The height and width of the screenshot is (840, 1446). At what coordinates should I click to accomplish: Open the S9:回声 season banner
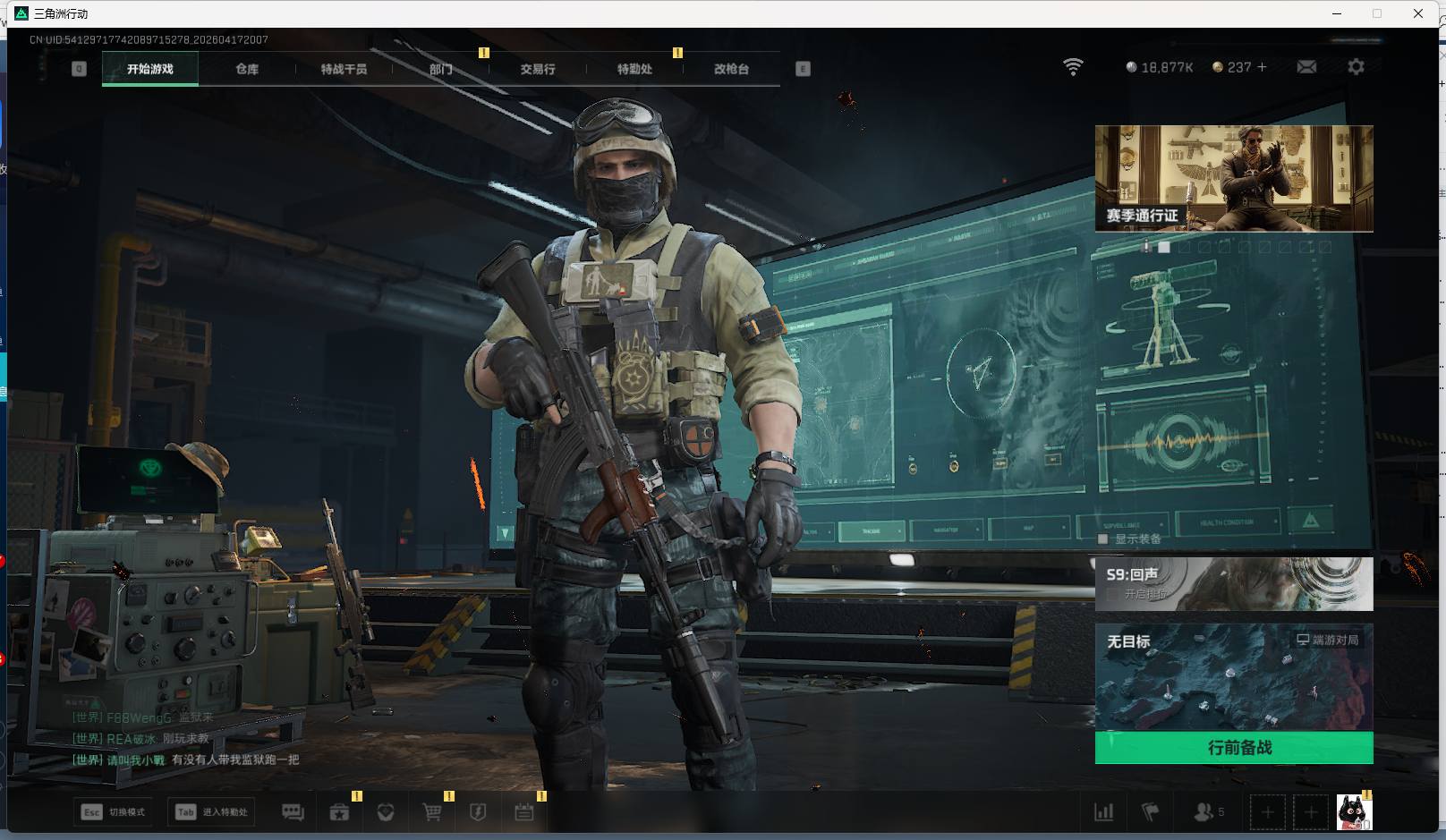pyautogui.click(x=1234, y=584)
